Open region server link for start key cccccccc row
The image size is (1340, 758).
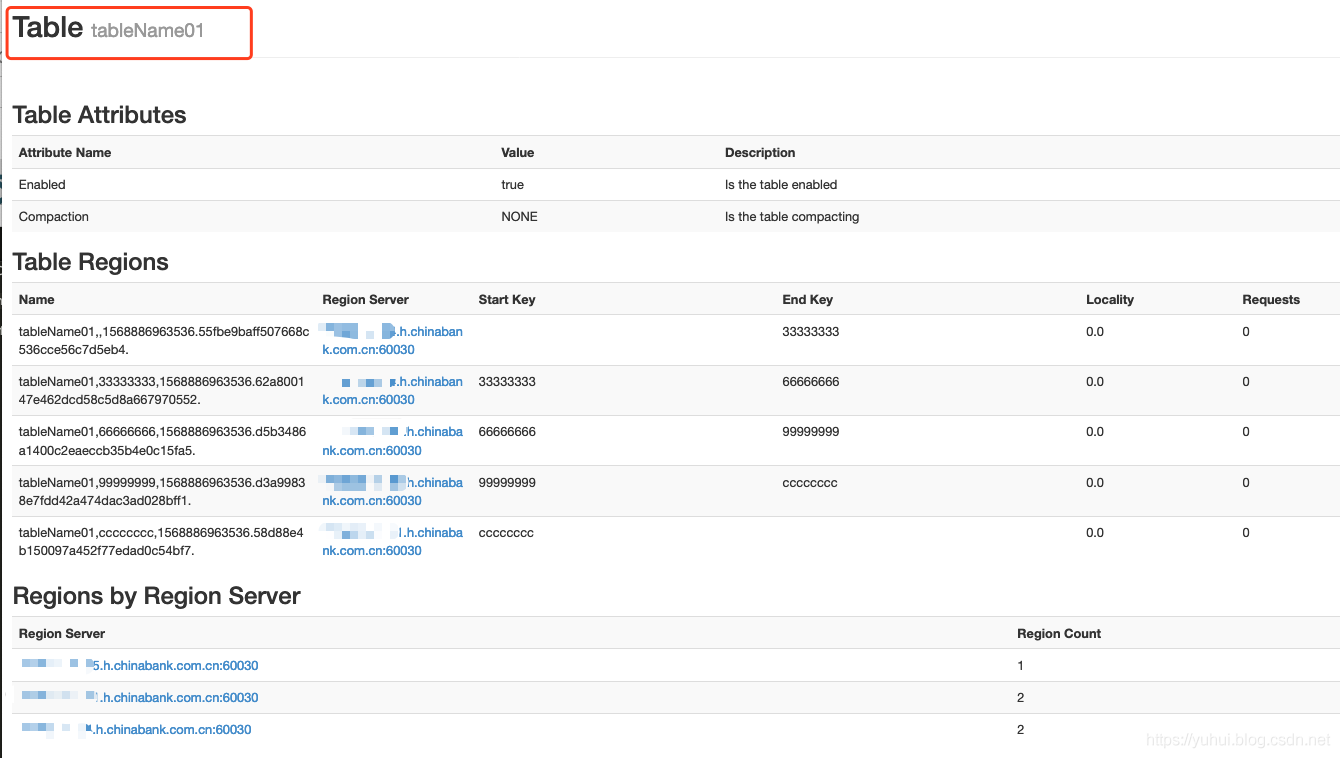point(392,541)
